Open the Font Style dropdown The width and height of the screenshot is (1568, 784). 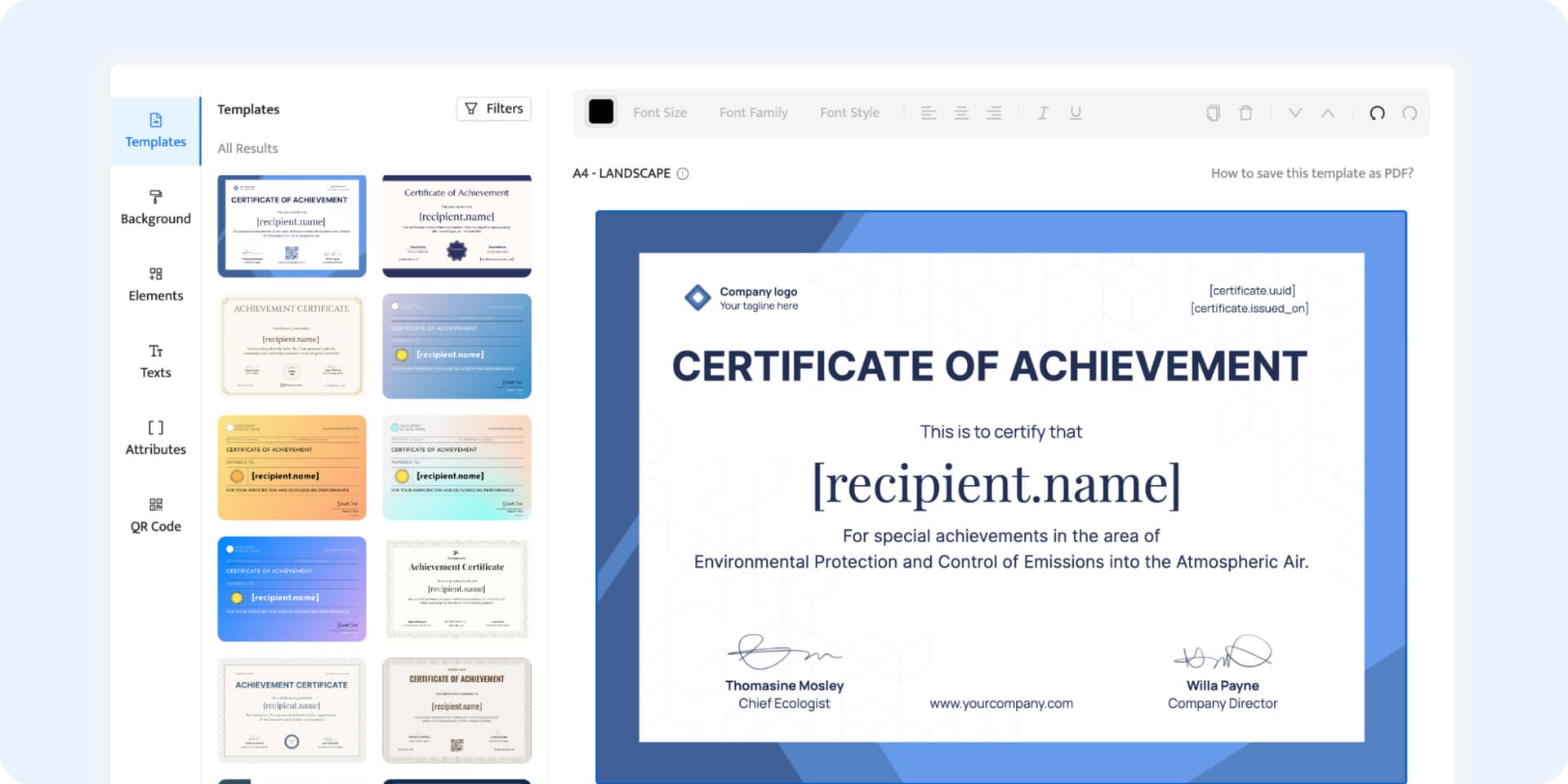tap(849, 113)
